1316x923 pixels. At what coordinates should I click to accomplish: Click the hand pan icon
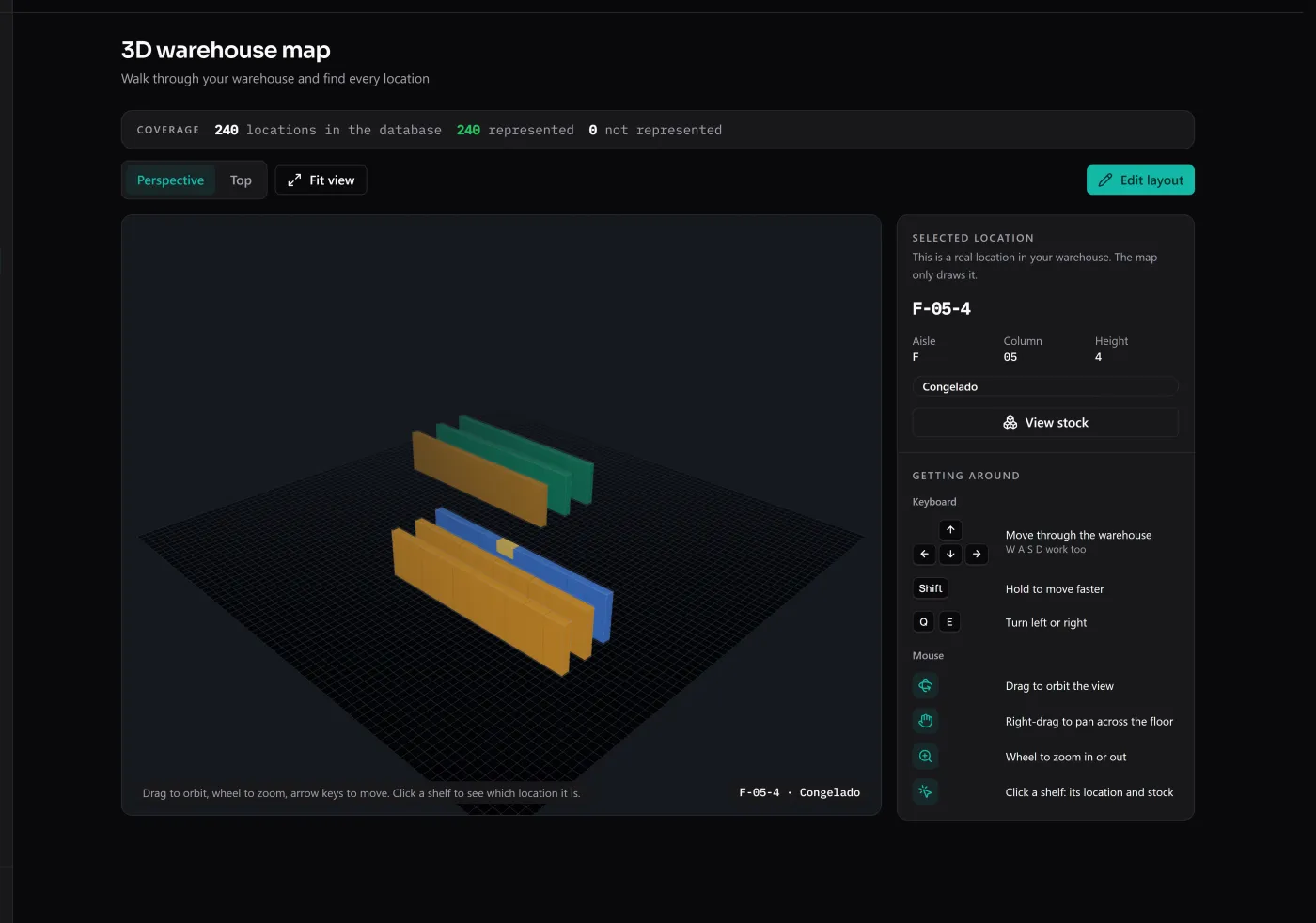point(925,721)
